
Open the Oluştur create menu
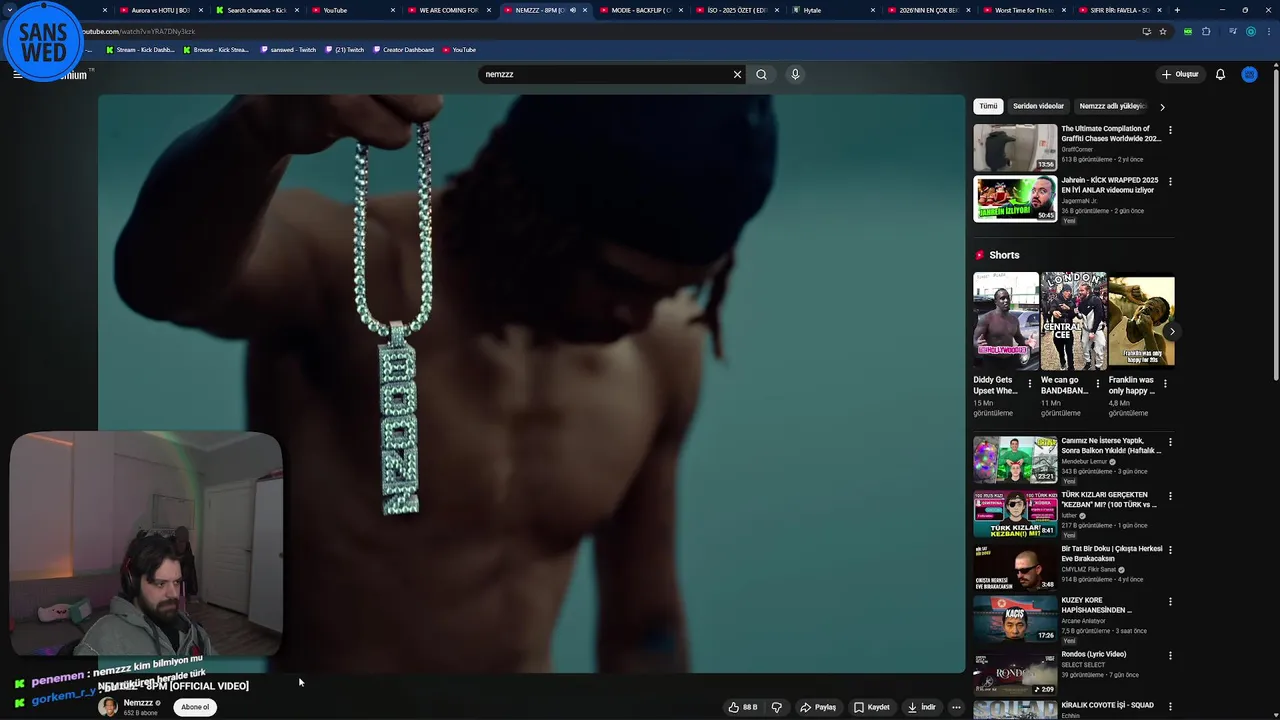[1180, 74]
